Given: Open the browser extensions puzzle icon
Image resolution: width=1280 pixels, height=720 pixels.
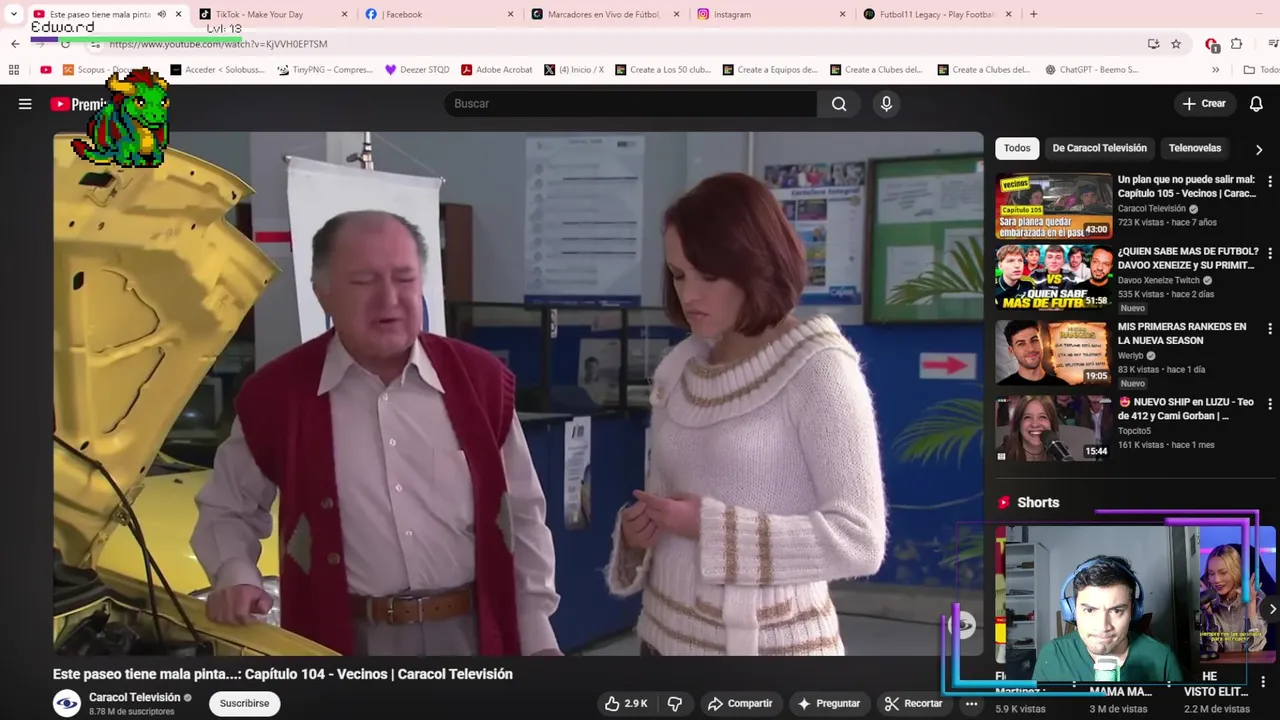Looking at the screenshot, I should click(x=1236, y=44).
